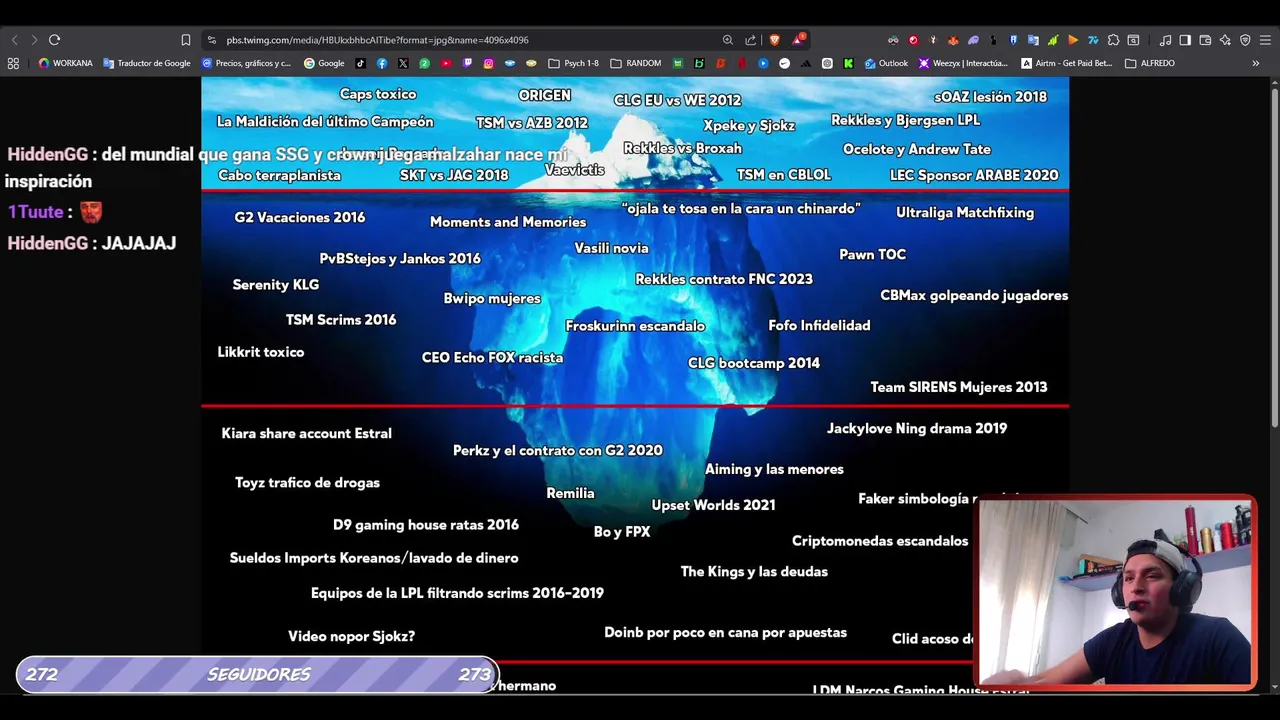
Task: Open the Netflix bookmark icon
Action: point(743,63)
